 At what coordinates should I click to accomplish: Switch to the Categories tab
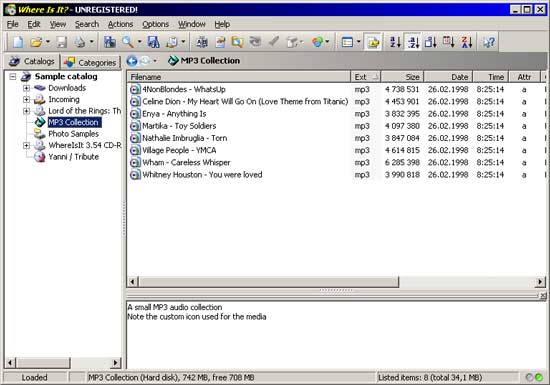coord(90,62)
